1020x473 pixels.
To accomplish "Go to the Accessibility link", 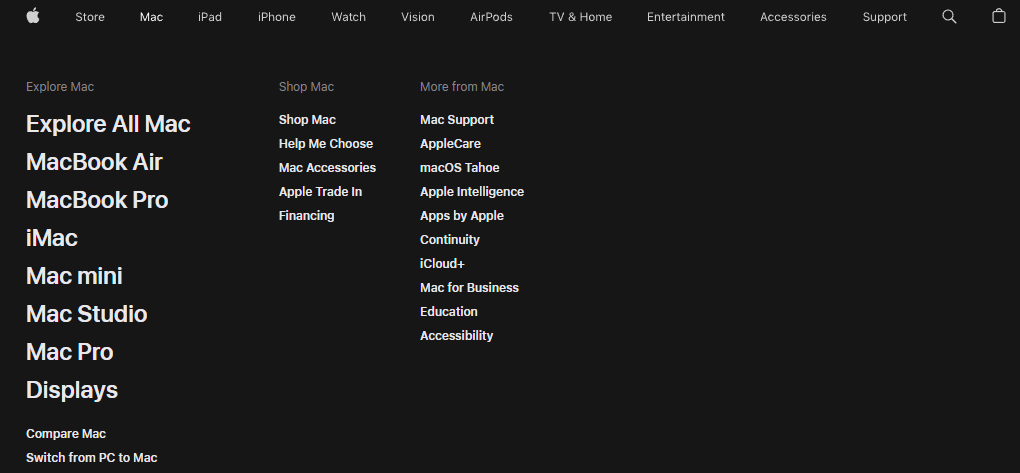I will tap(457, 336).
